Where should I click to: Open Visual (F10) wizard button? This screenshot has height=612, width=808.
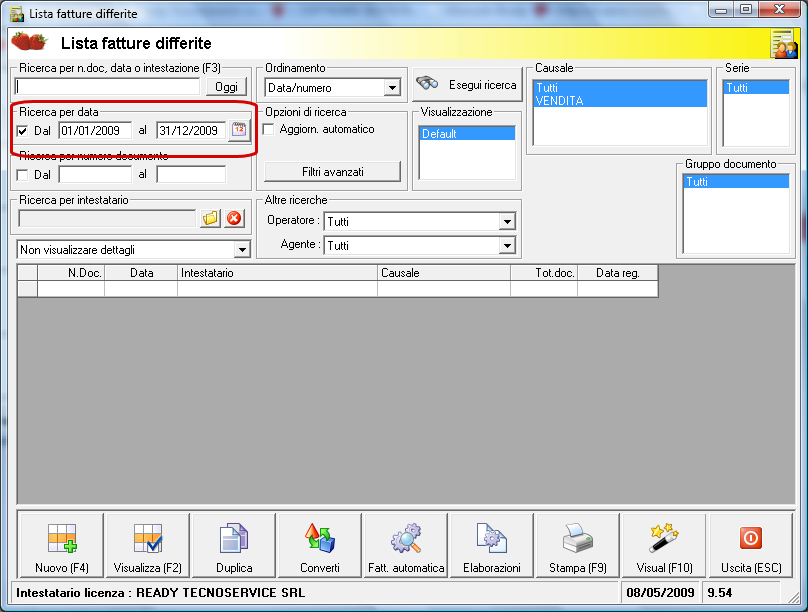[x=664, y=546]
